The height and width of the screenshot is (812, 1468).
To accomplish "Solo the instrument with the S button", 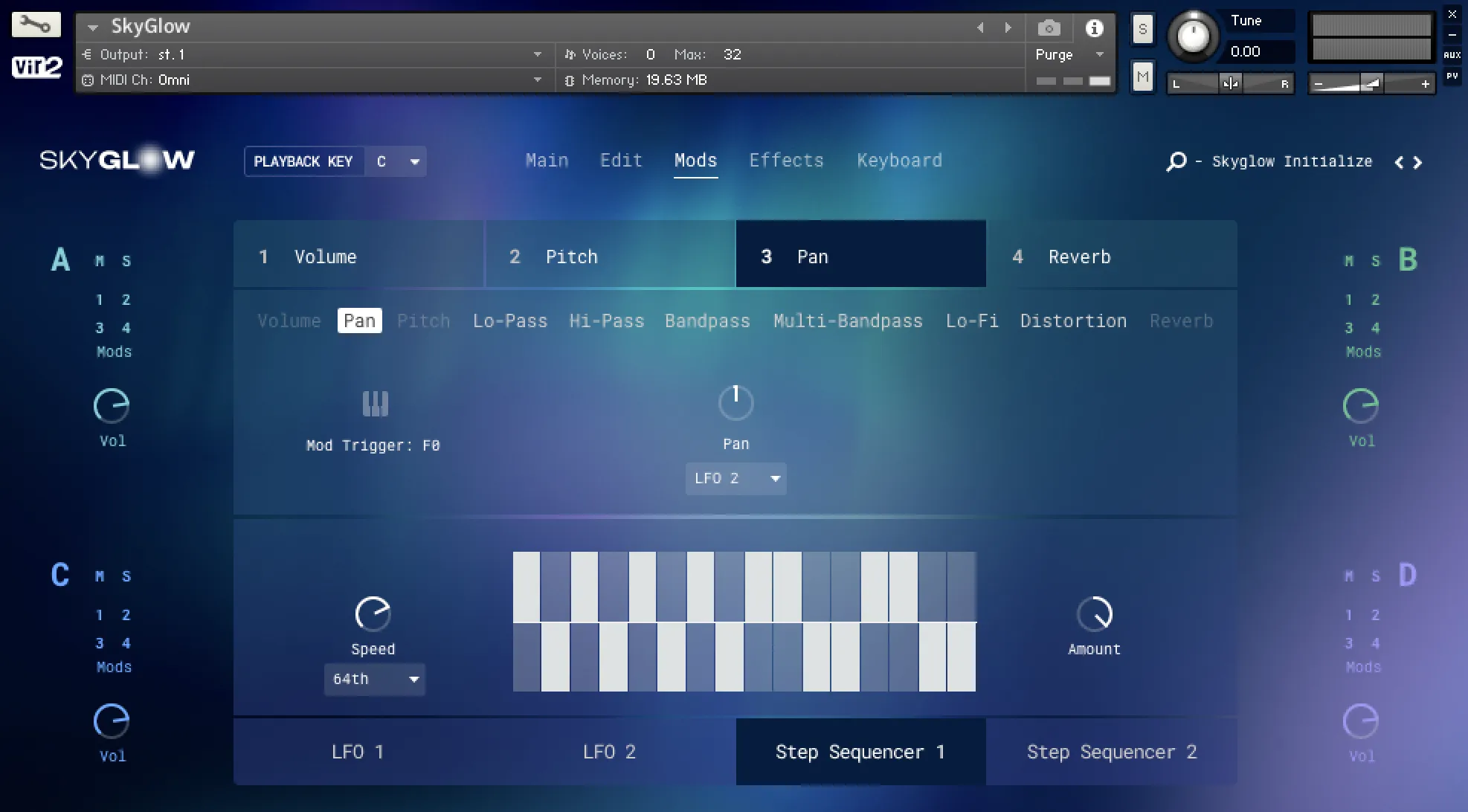I will pos(1142,30).
